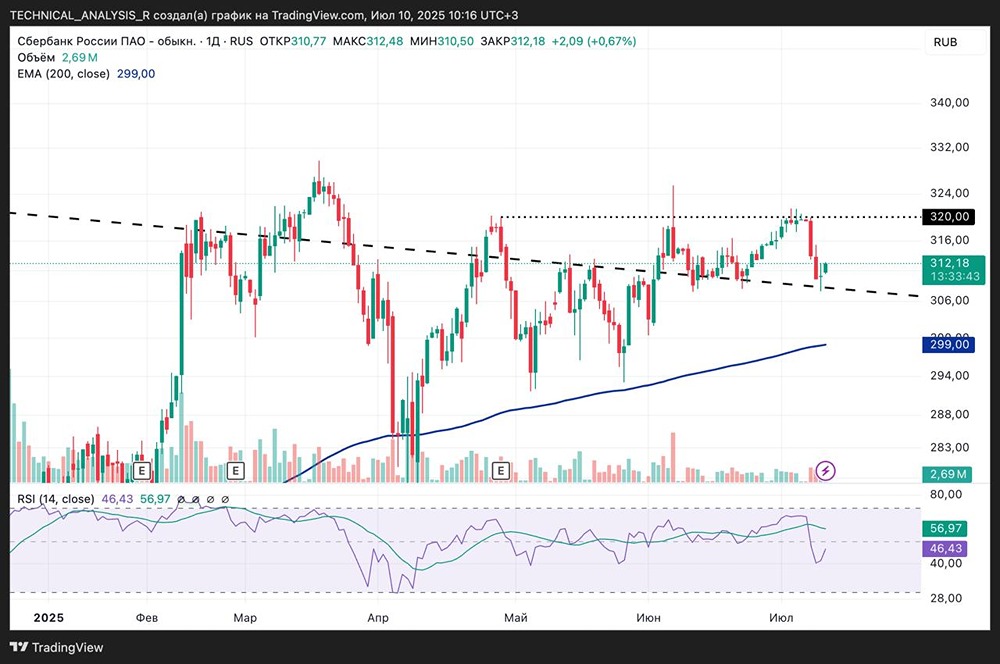The image size is (1000, 664).
Task: Click the EMA (200, close) indicator legend
Action: point(63,74)
